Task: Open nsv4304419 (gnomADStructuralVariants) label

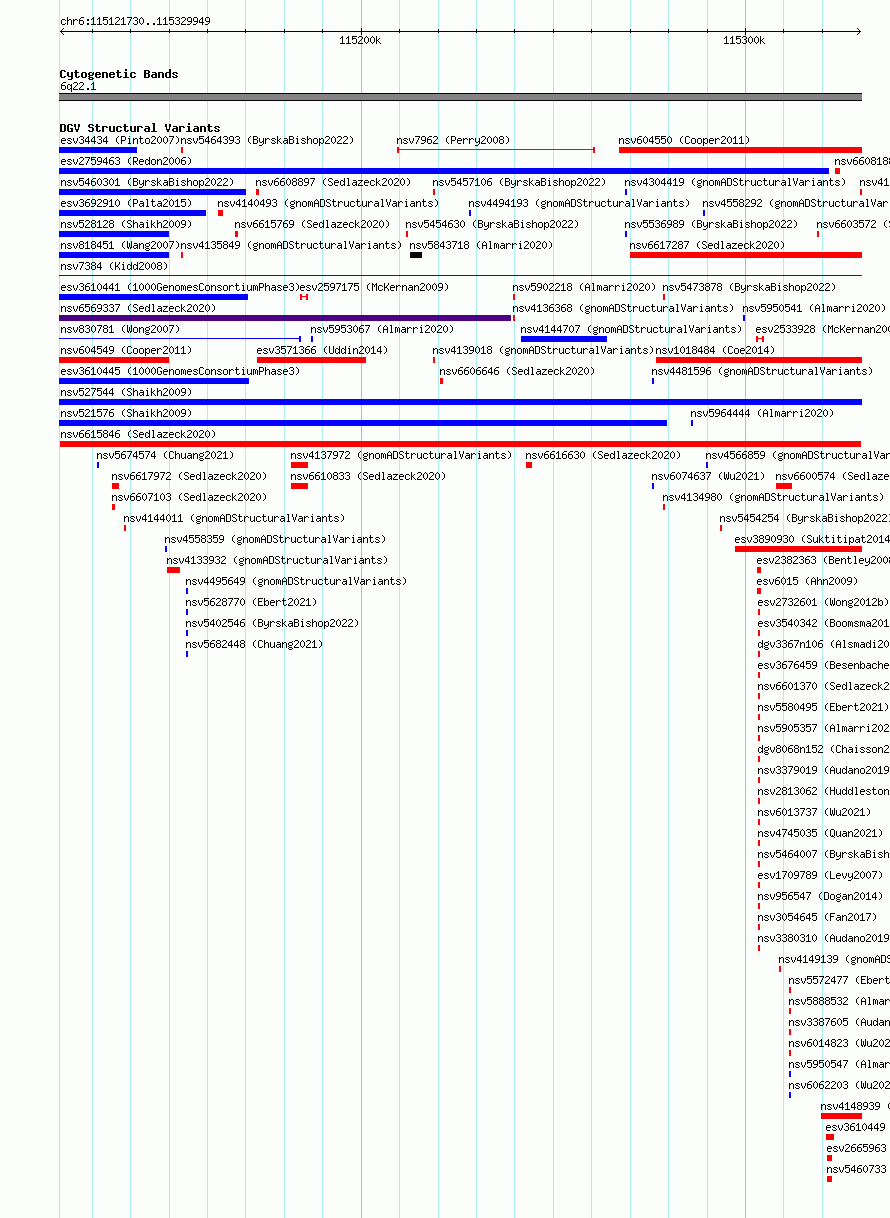Action: coord(735,183)
